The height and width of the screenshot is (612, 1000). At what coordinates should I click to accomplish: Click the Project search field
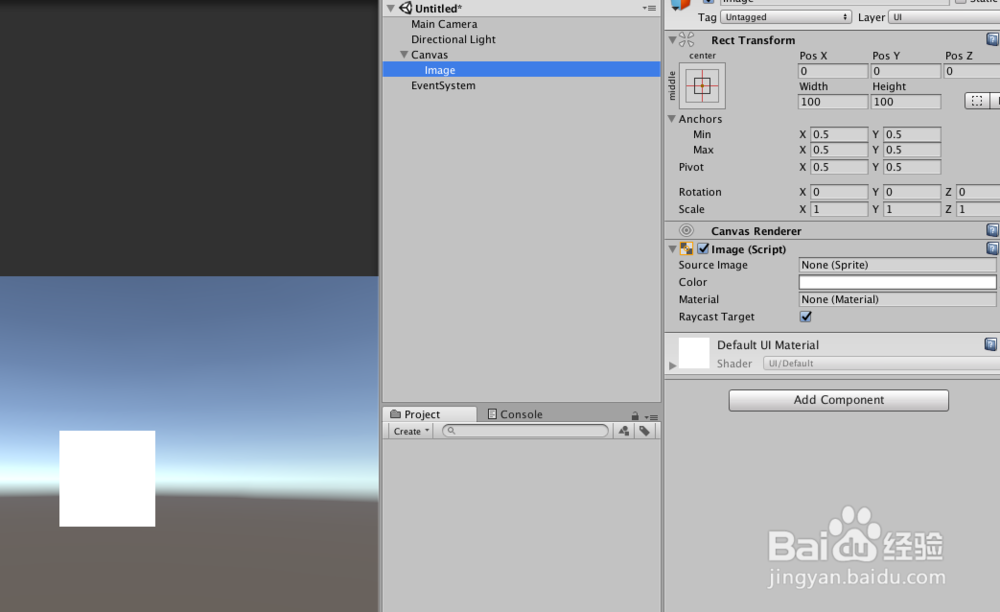pos(526,431)
